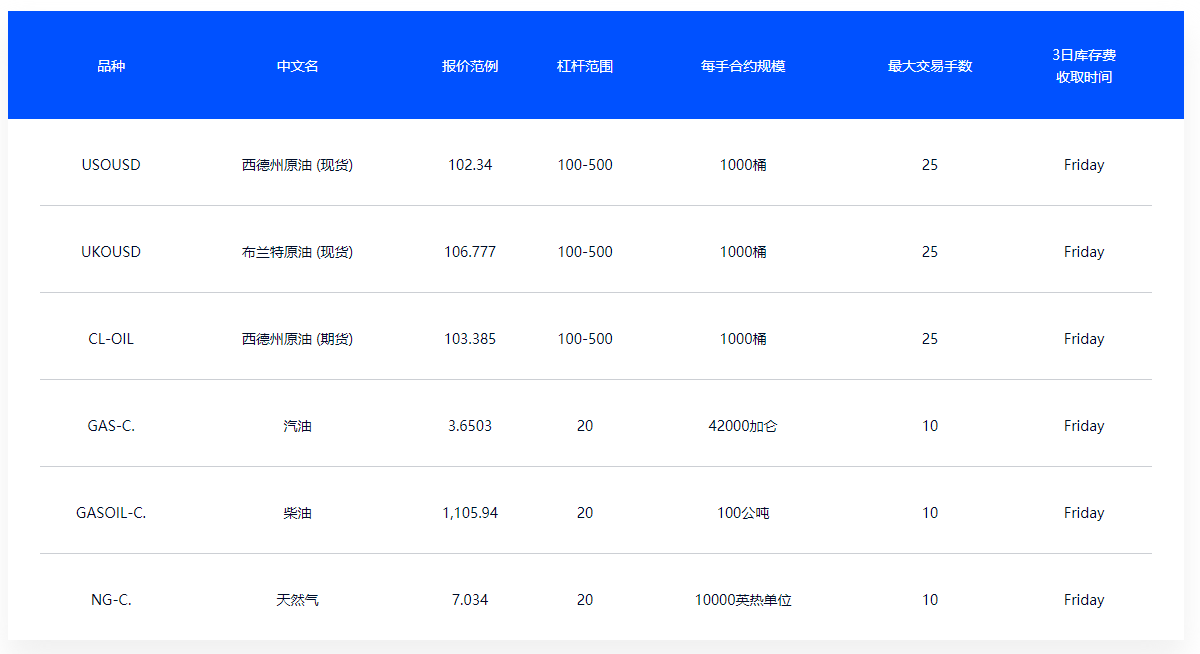Click 西德州原油 (现货) name cell
Screen dimensions: 1200x654
point(298,165)
